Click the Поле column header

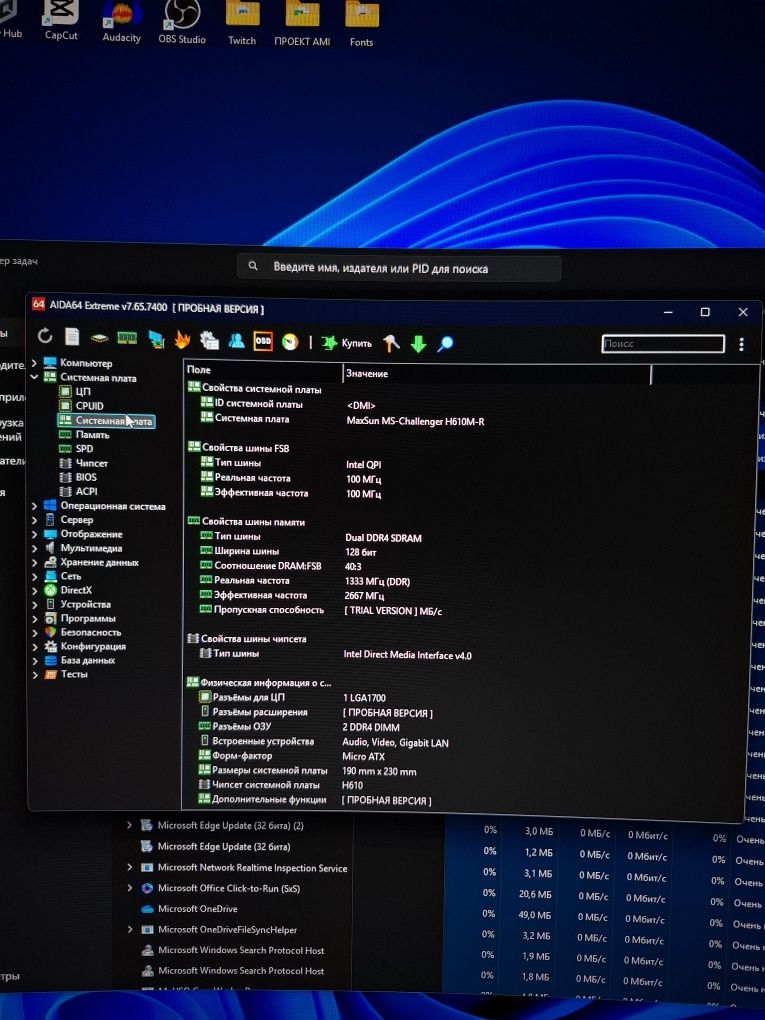click(263, 370)
